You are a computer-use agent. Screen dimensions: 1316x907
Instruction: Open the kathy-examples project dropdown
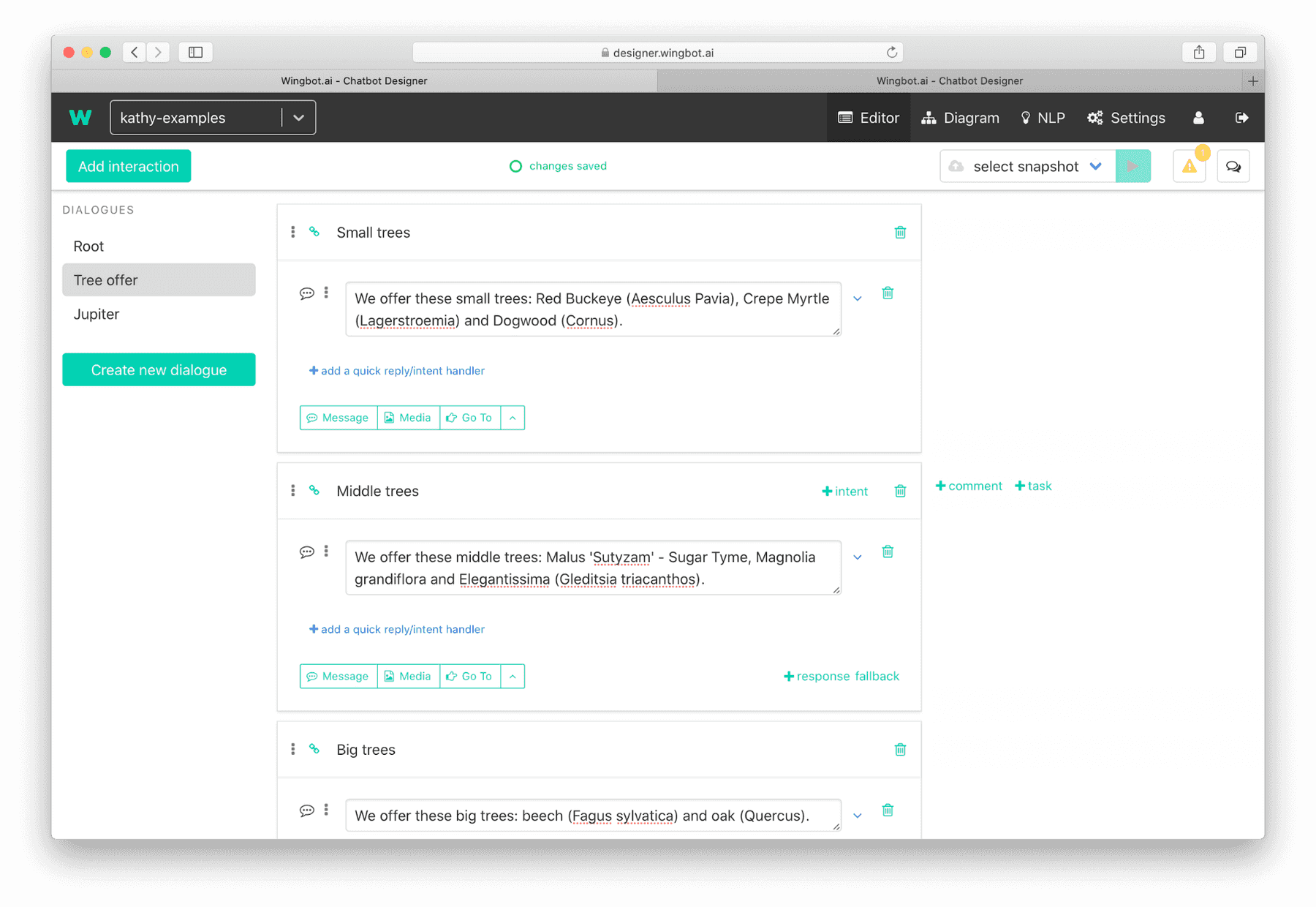tap(298, 117)
